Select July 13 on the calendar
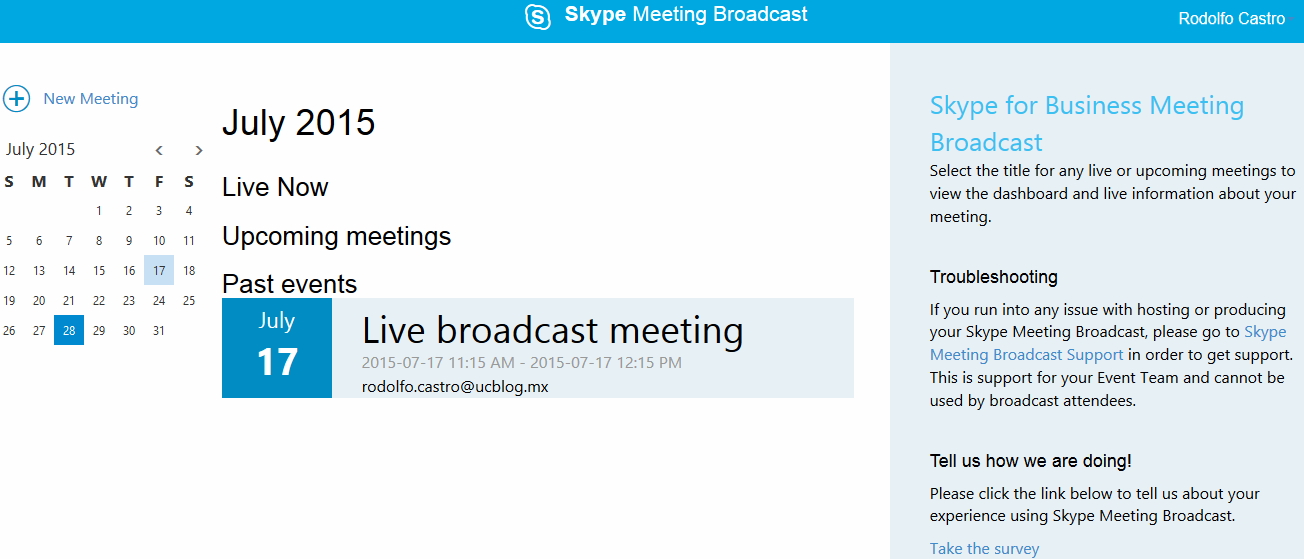This screenshot has height=559, width=1304. click(39, 270)
